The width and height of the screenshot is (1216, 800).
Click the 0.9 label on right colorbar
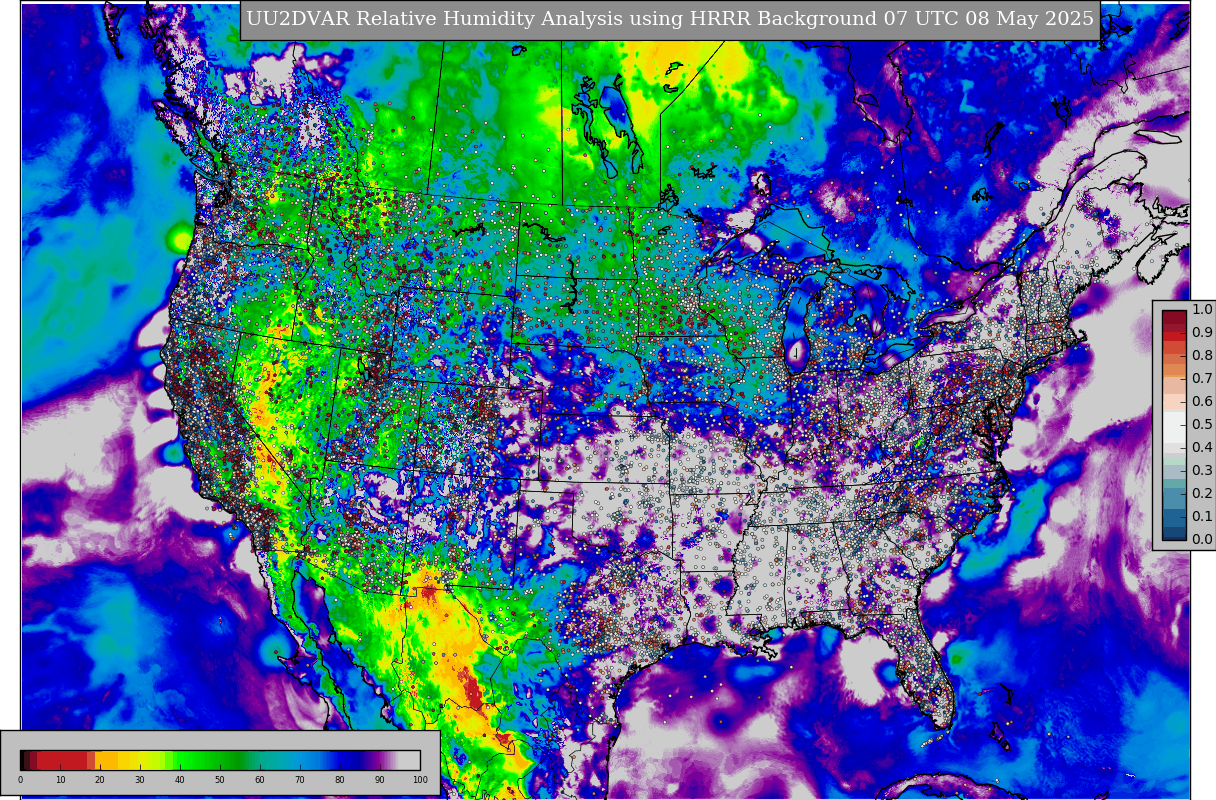(x=1202, y=333)
